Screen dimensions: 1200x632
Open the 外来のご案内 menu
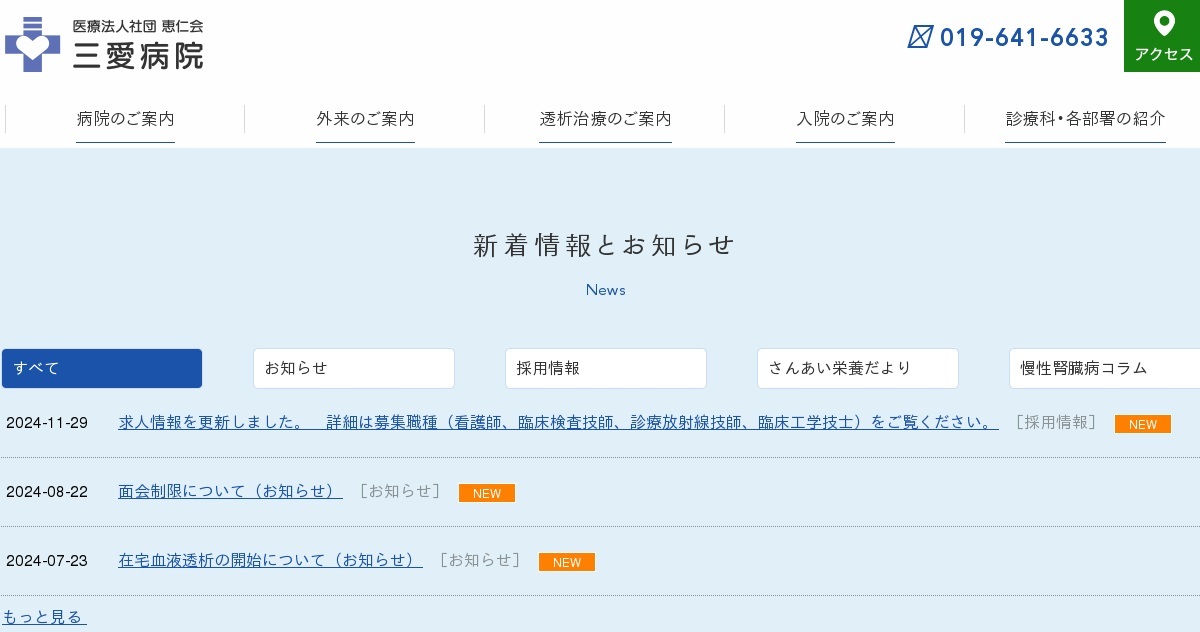(x=365, y=119)
